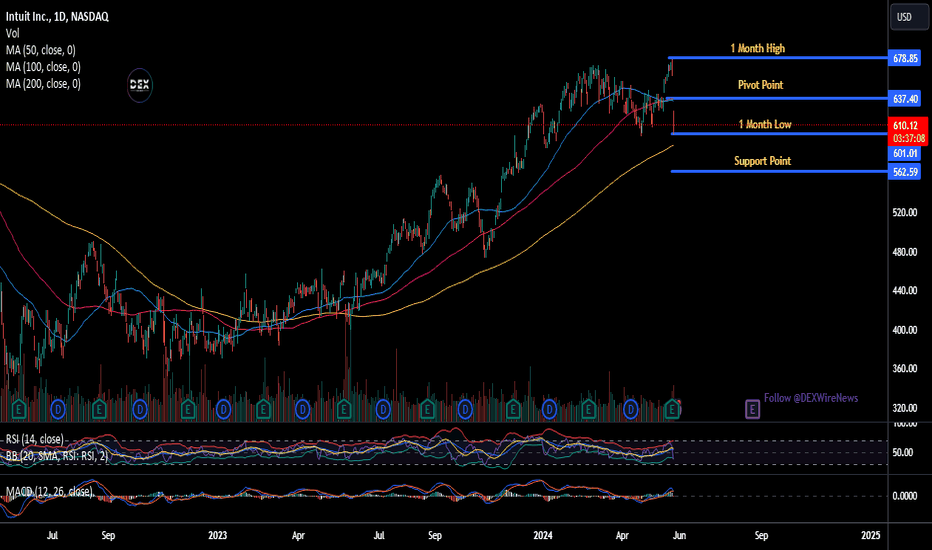Screen dimensions: 932x550
Task: Click the 480.00 price axis value
Action: (x=905, y=252)
